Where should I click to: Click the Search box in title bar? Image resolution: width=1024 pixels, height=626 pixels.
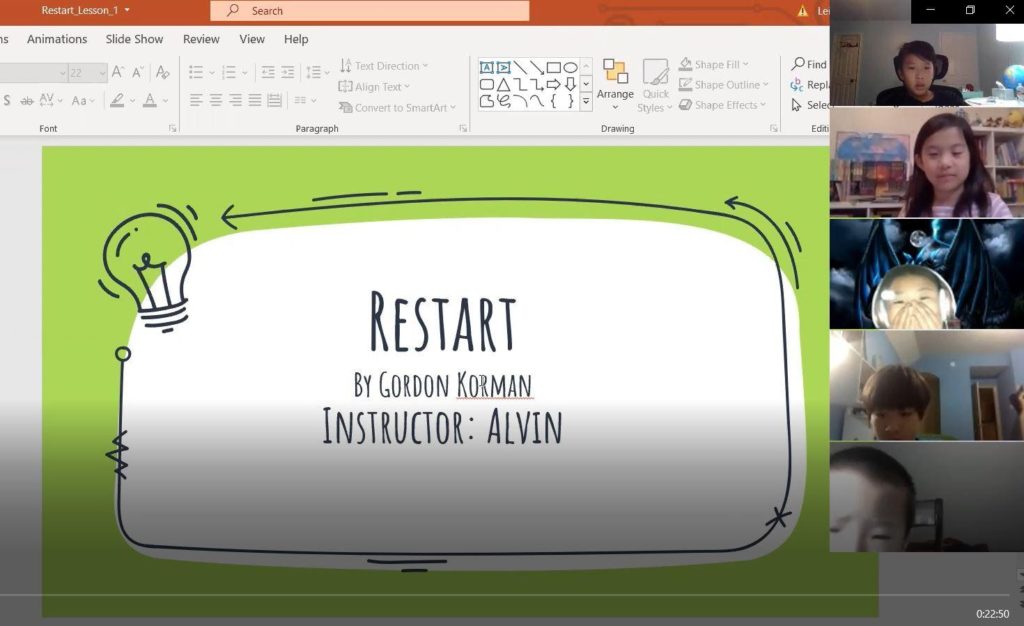[x=370, y=10]
